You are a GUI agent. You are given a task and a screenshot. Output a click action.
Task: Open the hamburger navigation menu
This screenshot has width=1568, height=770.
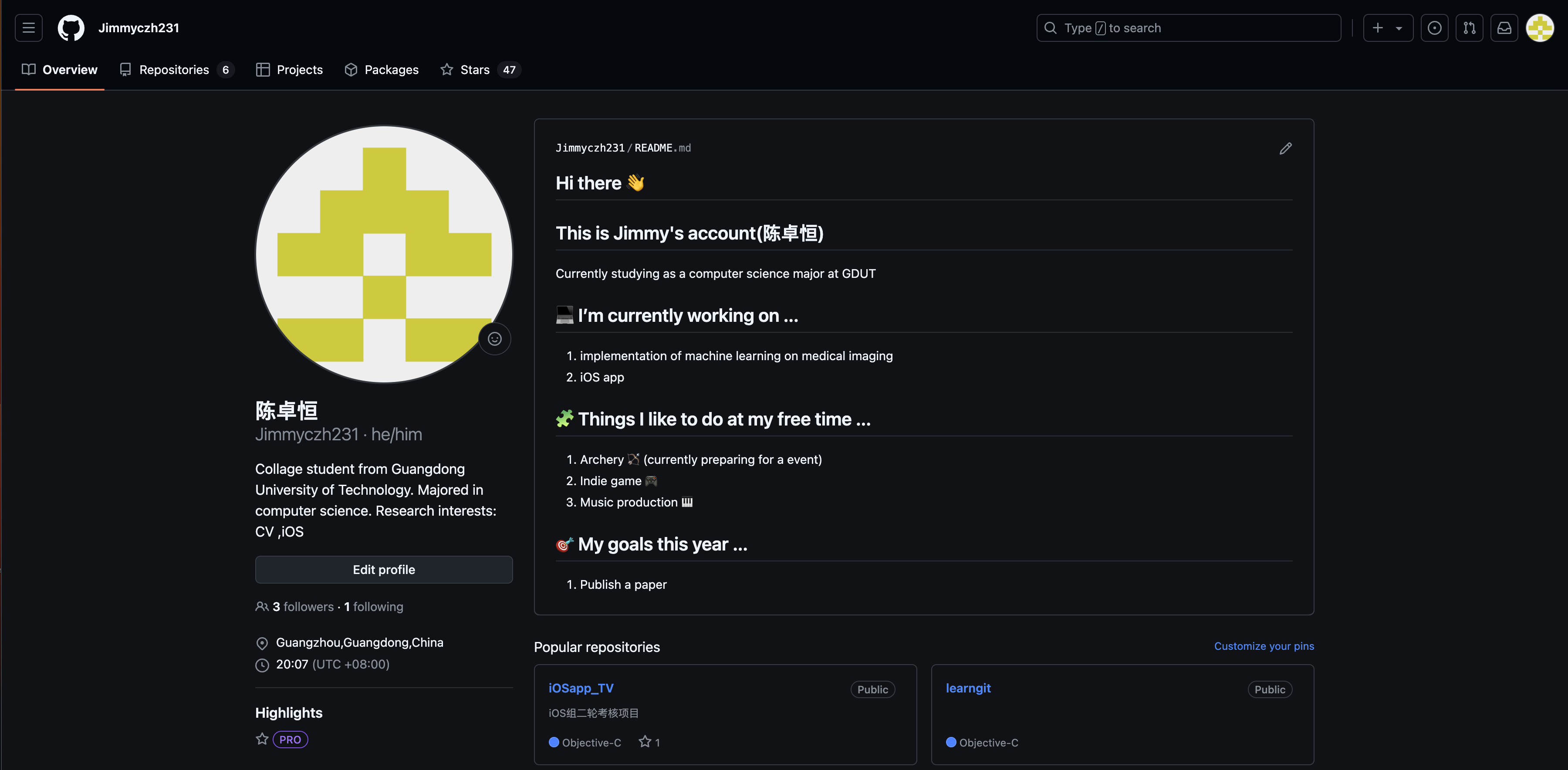click(29, 28)
